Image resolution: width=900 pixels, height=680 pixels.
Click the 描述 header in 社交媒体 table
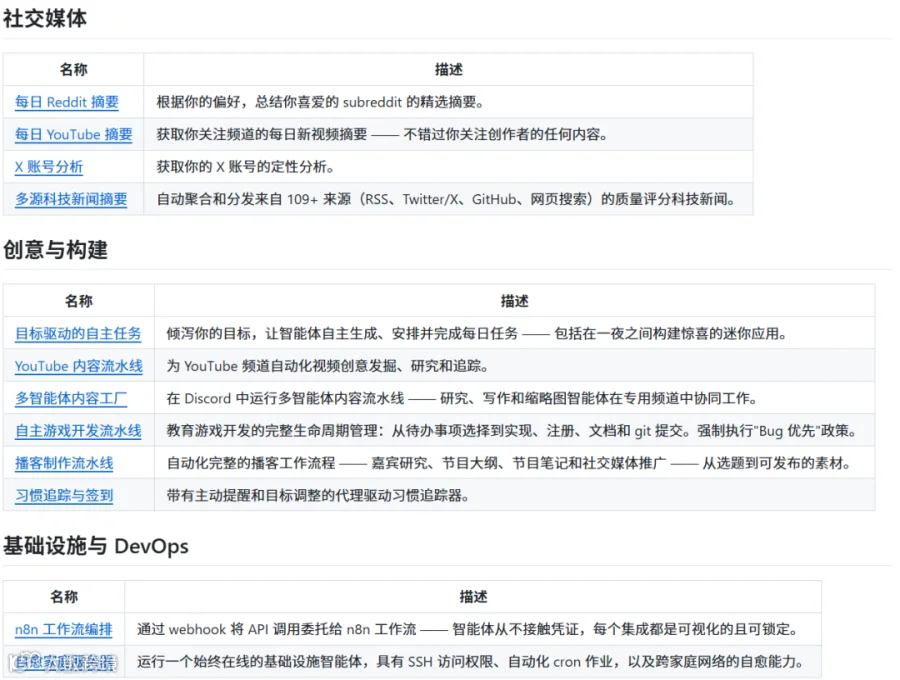coord(448,69)
